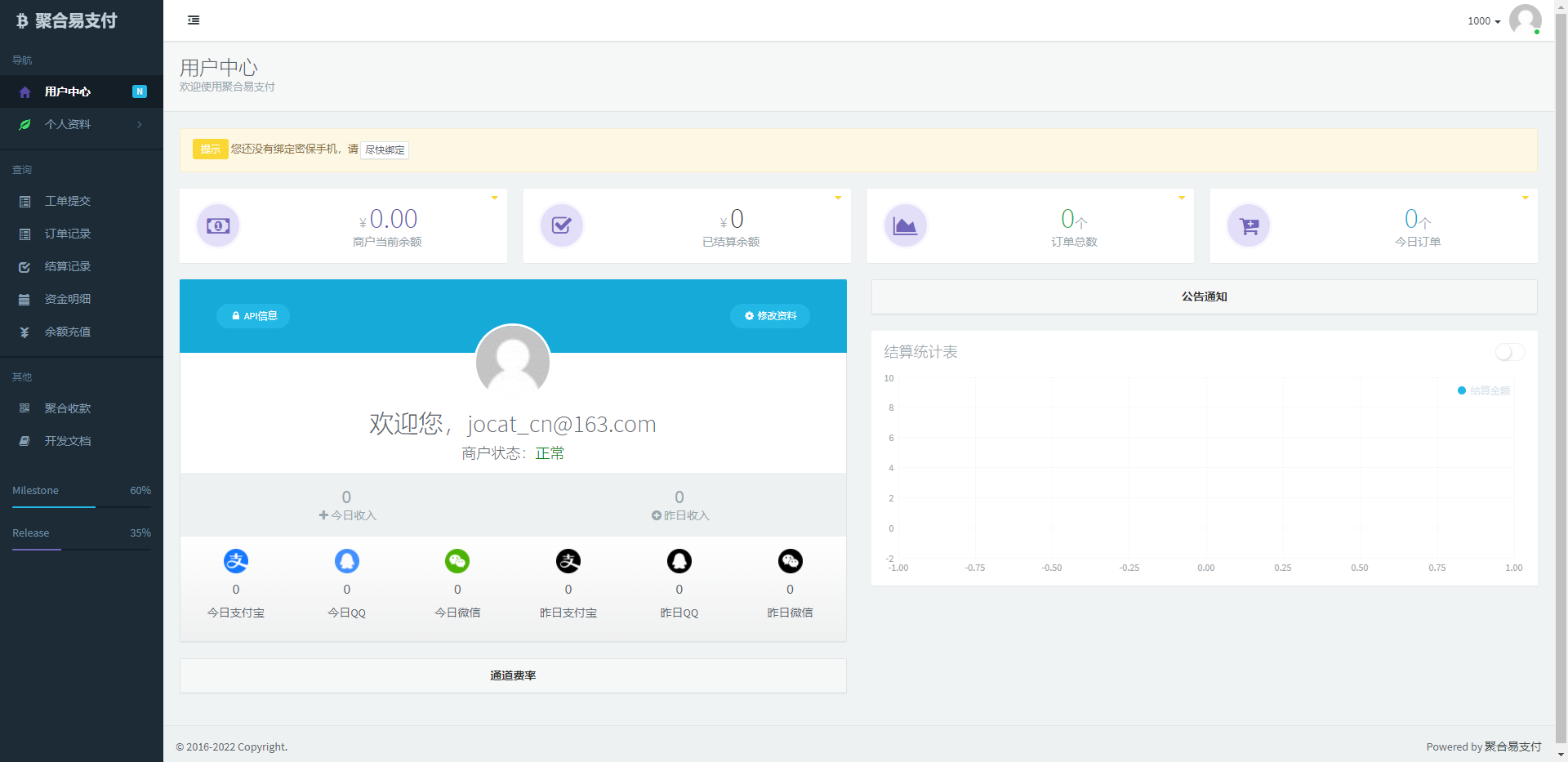Click the leaf icon beside 个人资料

pyautogui.click(x=24, y=125)
